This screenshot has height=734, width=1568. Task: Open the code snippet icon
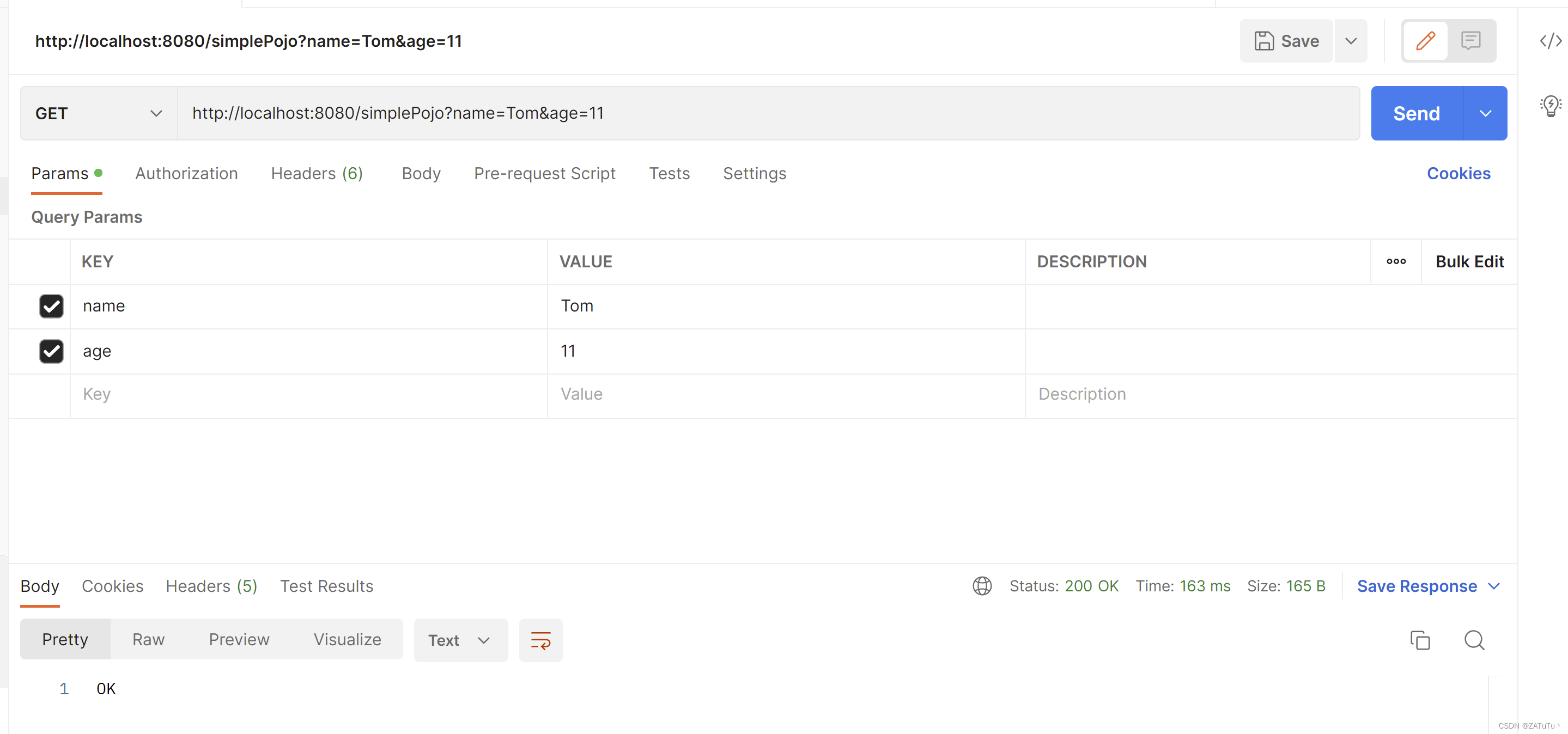coord(1549,41)
